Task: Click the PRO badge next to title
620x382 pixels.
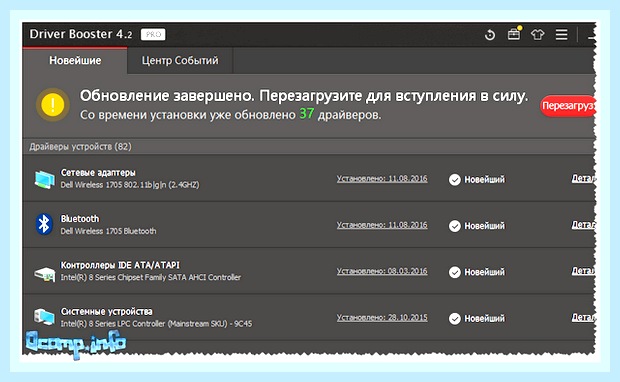Action: pos(153,34)
